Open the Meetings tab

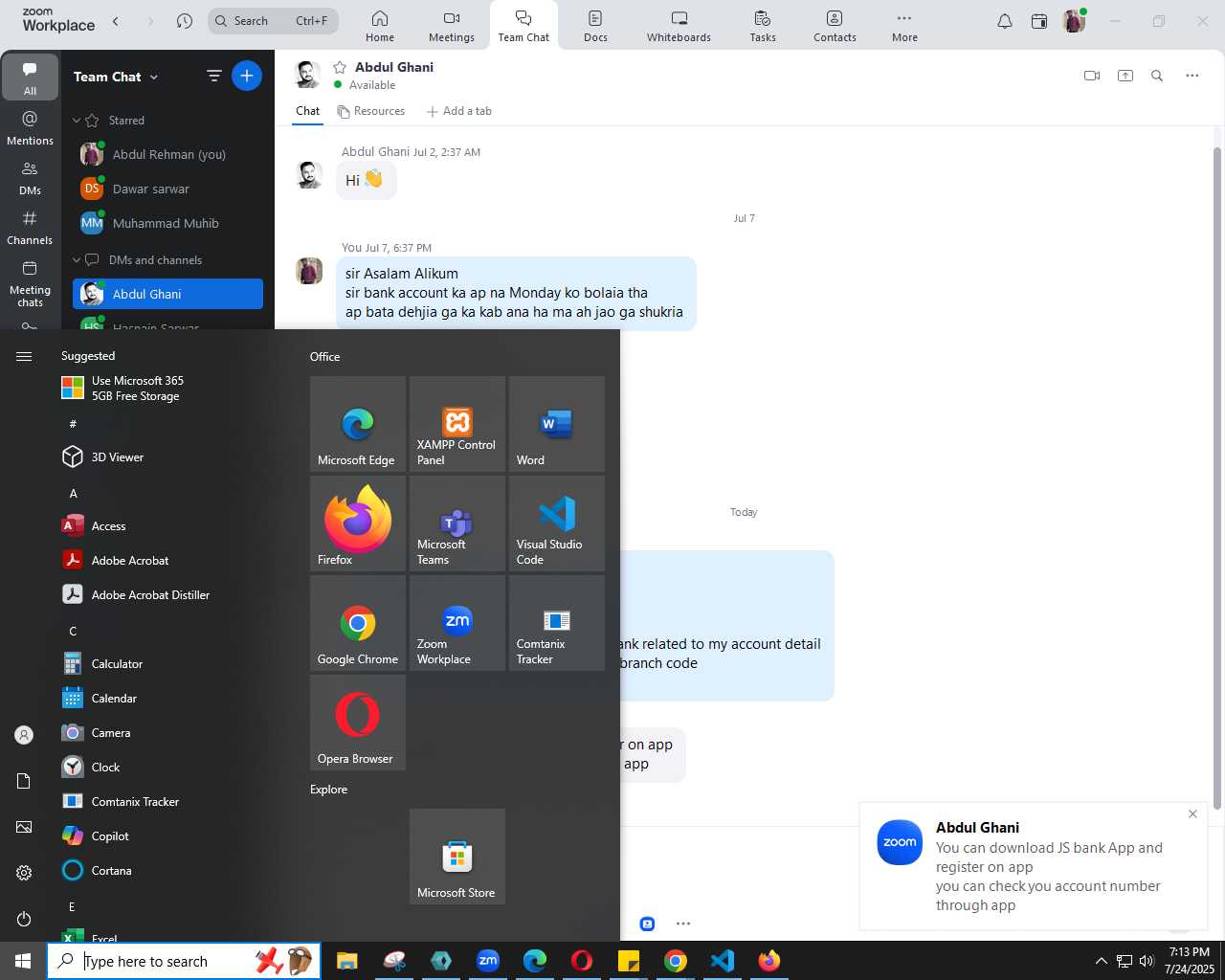(452, 26)
